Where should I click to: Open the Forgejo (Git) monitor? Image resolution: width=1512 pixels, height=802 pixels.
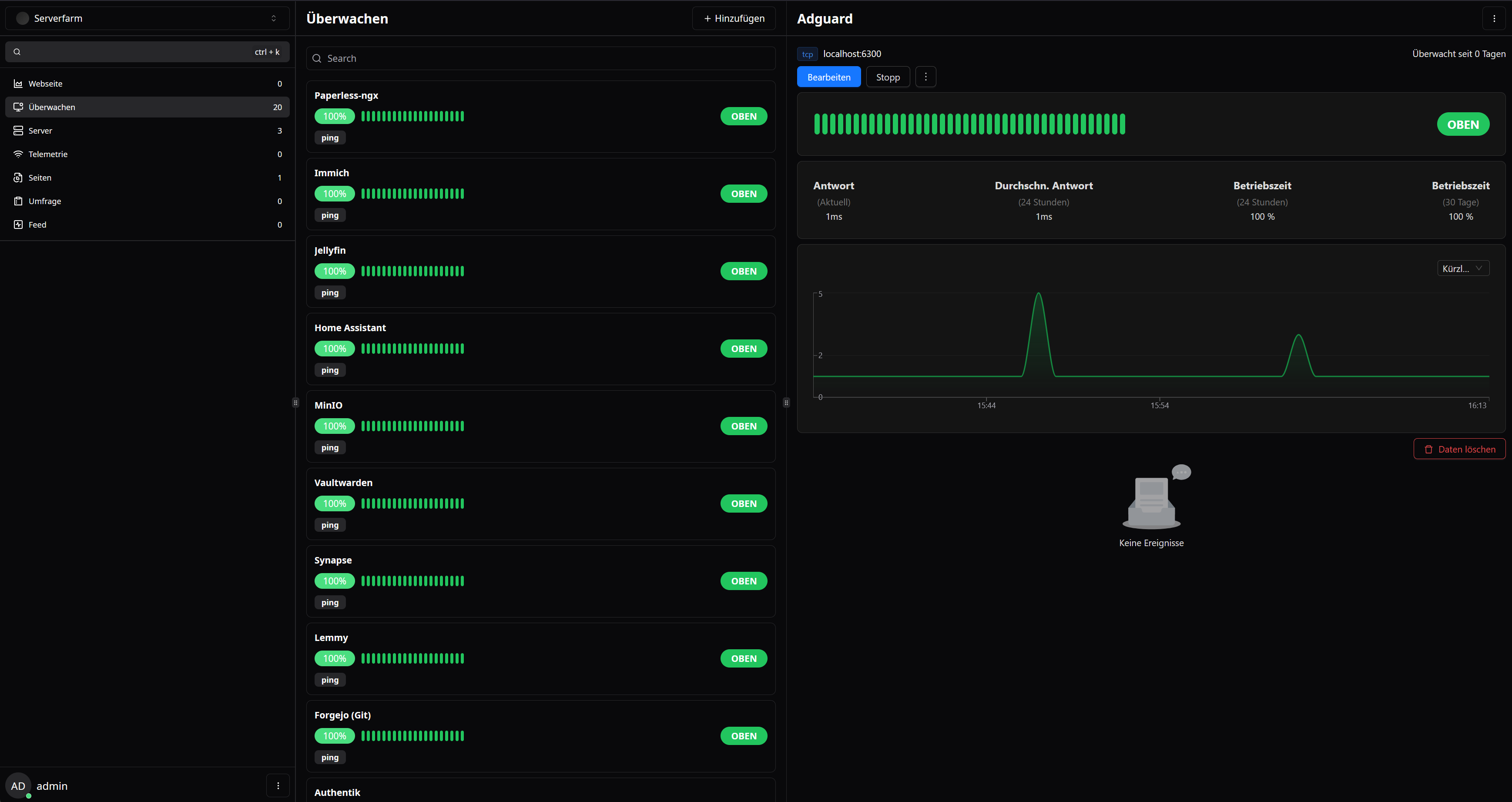[x=540, y=736]
